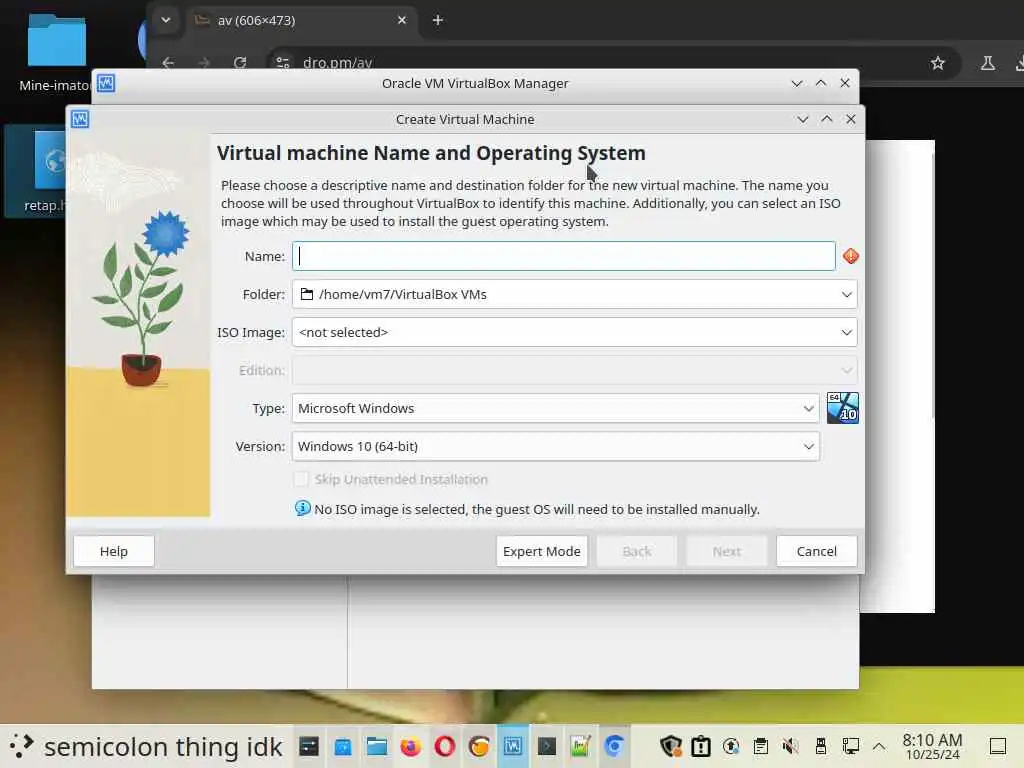Screen dimensions: 1024x768
Task: Click the muted volume tray icon
Action: coord(790,746)
